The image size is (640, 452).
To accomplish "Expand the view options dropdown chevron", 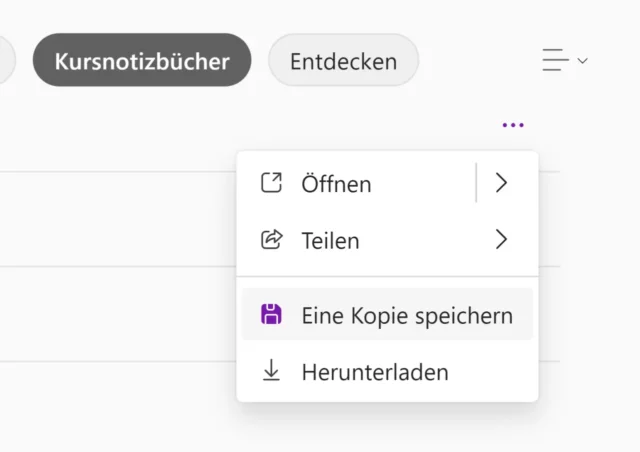I will pyautogui.click(x=583, y=61).
